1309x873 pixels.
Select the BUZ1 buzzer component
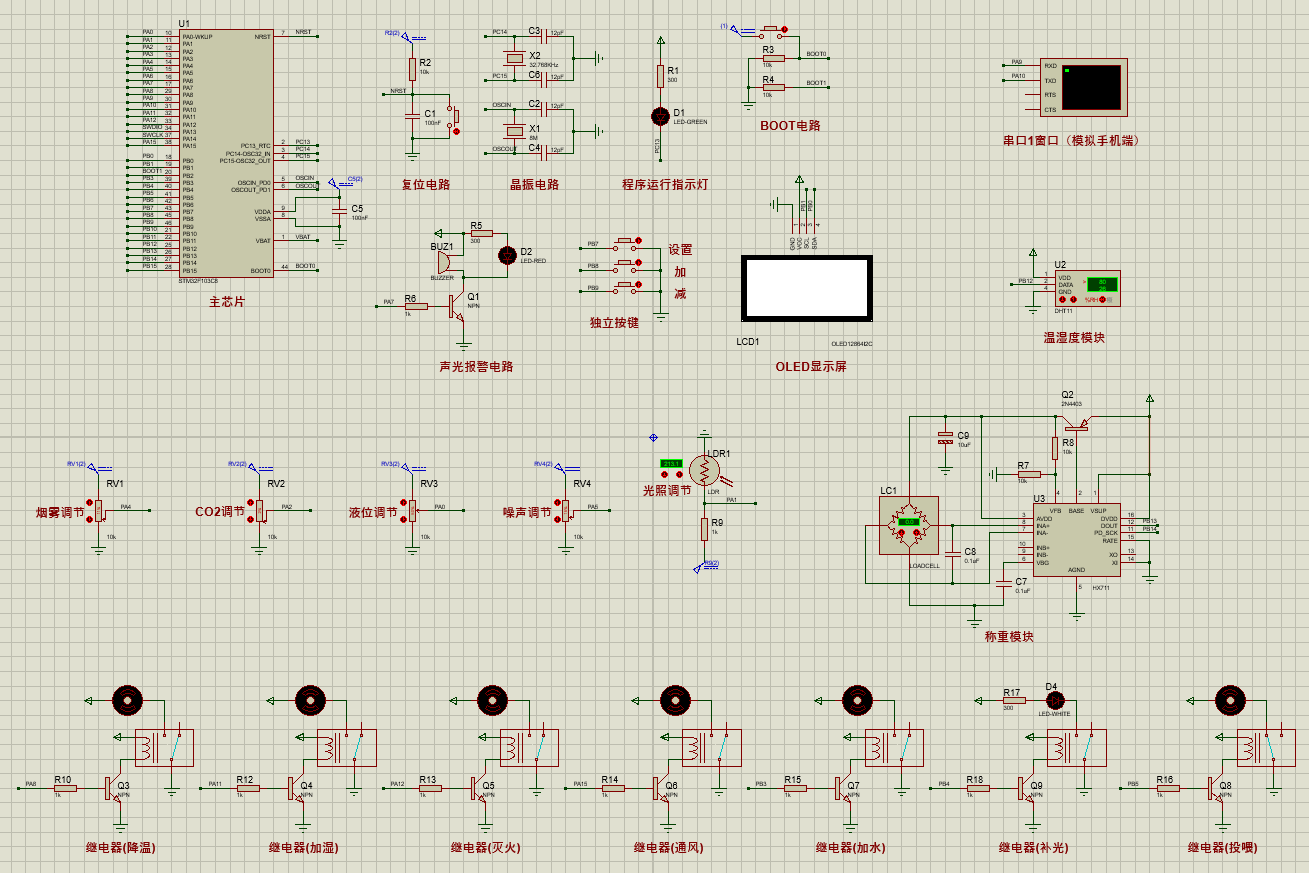point(442,261)
